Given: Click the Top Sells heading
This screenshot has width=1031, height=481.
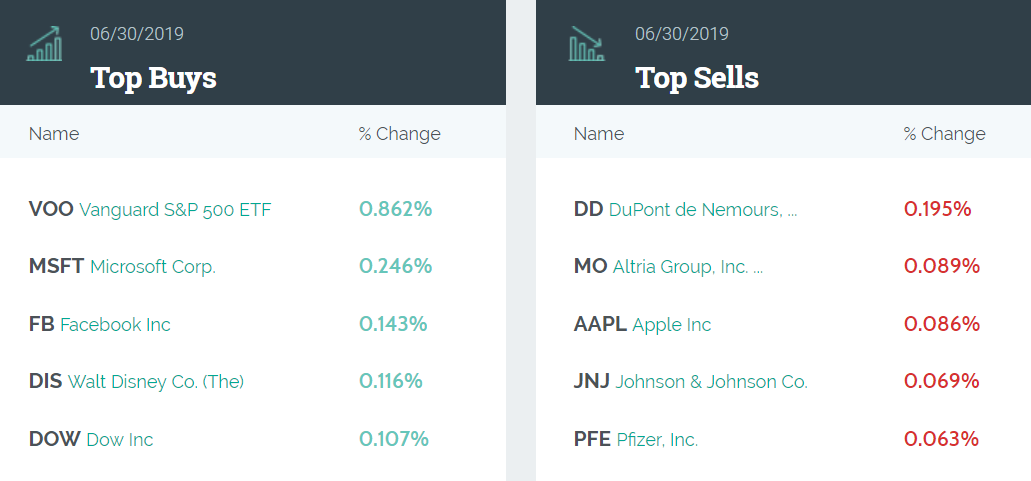Looking at the screenshot, I should click(697, 78).
